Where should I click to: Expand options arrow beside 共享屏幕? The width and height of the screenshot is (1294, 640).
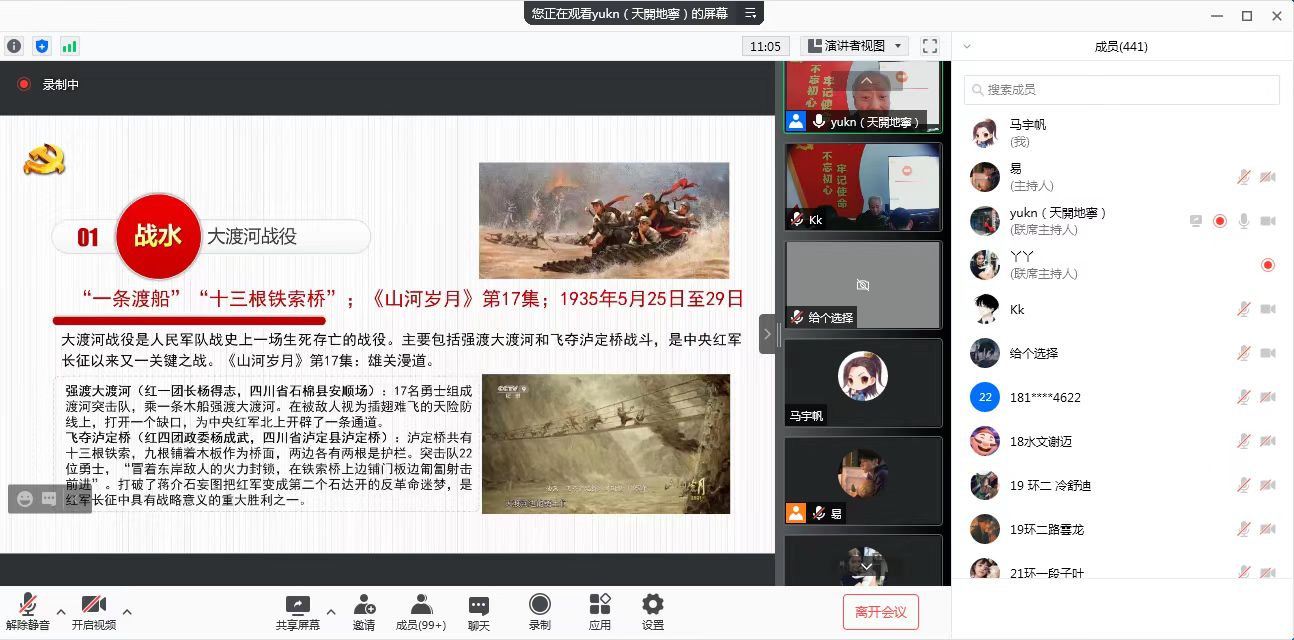tap(331, 611)
